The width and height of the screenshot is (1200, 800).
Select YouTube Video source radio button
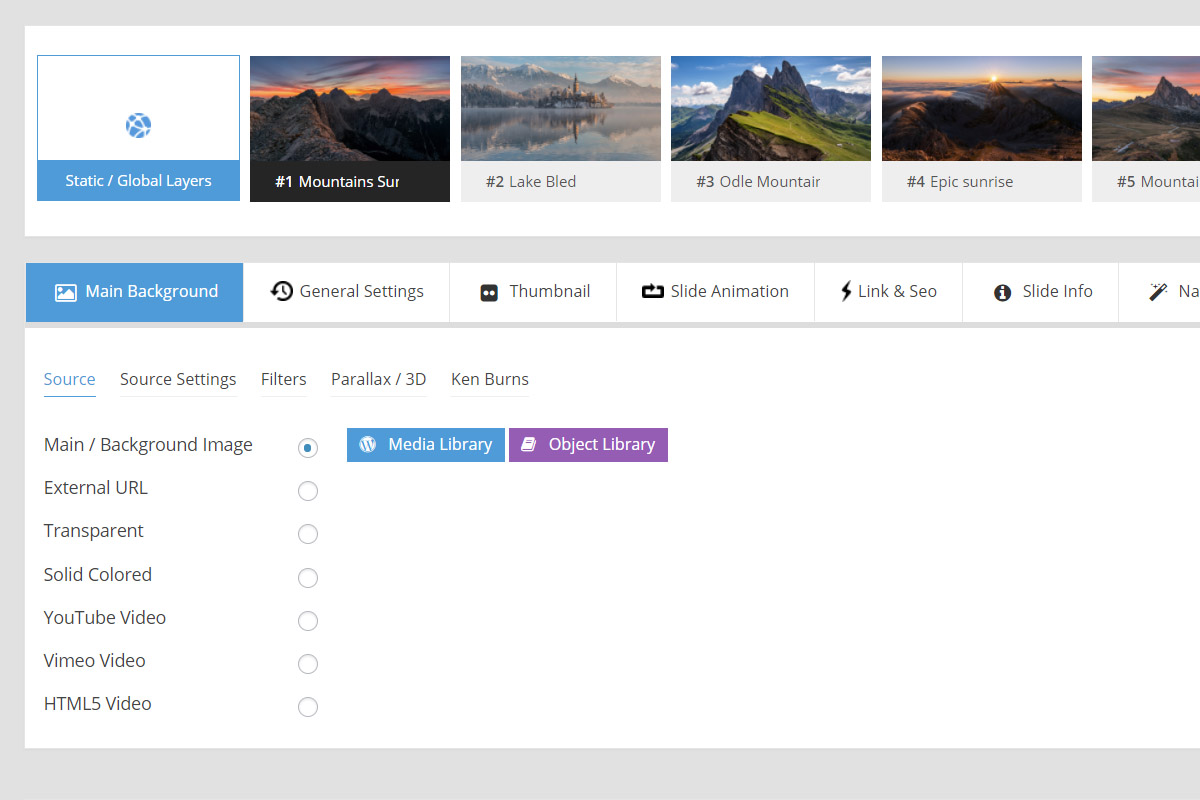308,621
